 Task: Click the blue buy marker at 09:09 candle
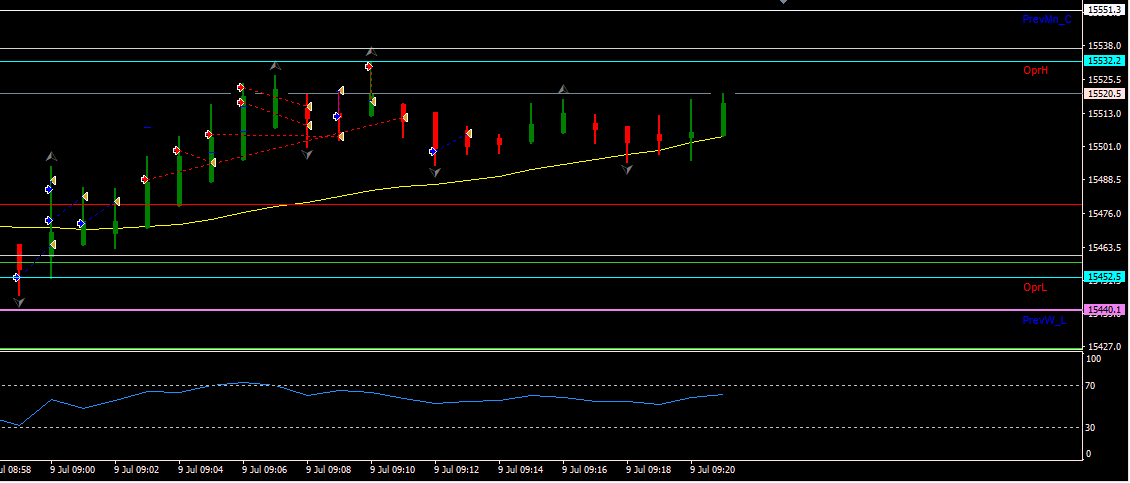pyautogui.click(x=337, y=116)
